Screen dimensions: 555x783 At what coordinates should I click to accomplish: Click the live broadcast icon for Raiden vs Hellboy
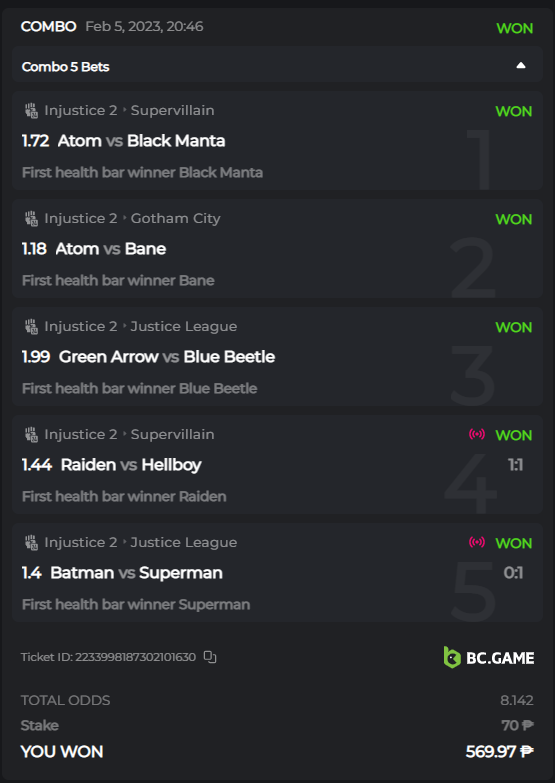pos(477,434)
